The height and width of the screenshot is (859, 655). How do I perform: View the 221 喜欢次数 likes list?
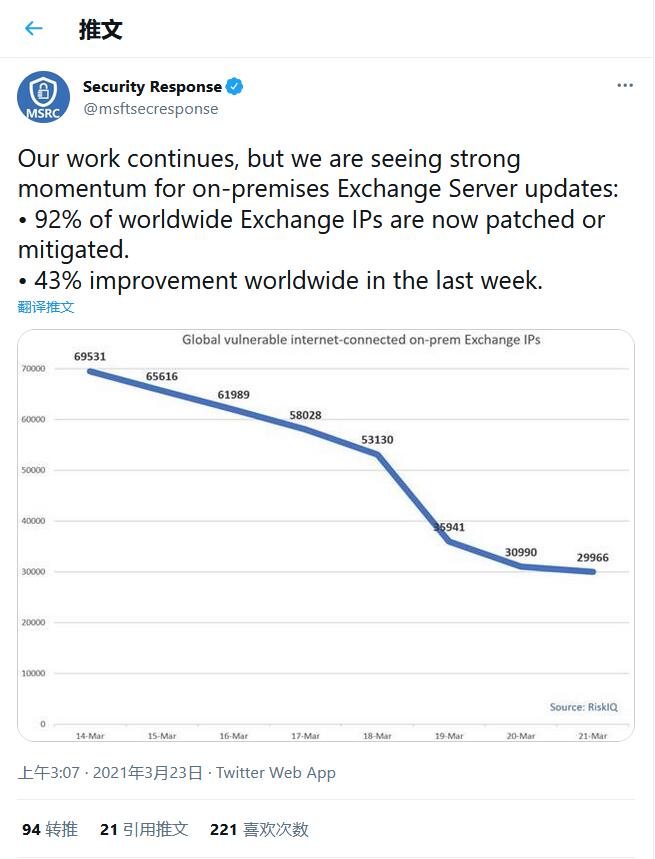[259, 829]
